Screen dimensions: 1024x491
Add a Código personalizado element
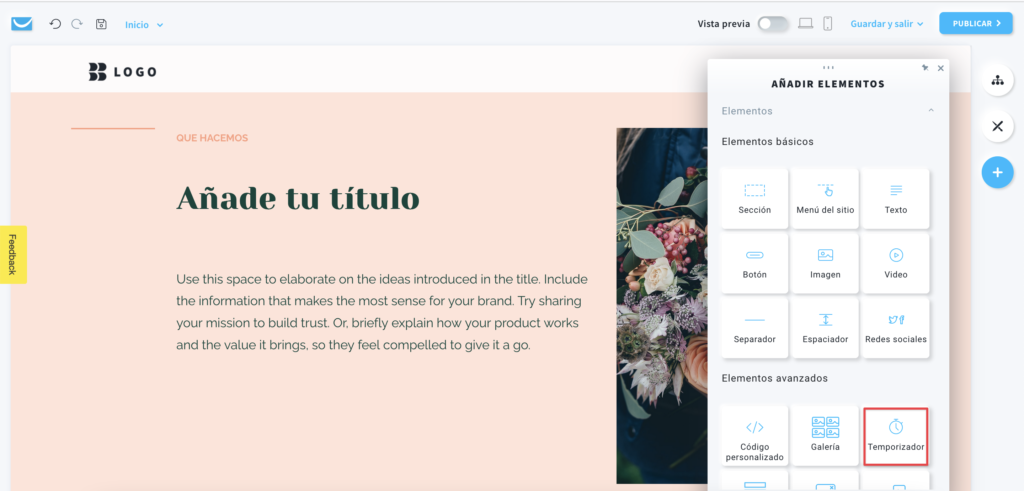tap(755, 436)
